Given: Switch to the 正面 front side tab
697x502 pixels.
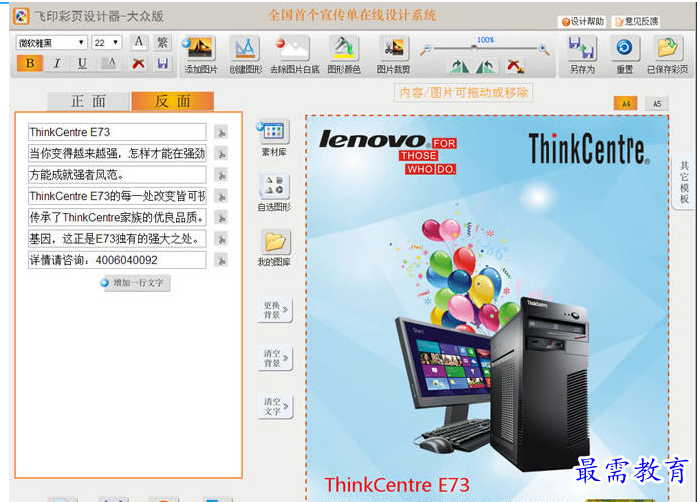Looking at the screenshot, I should click(88, 101).
